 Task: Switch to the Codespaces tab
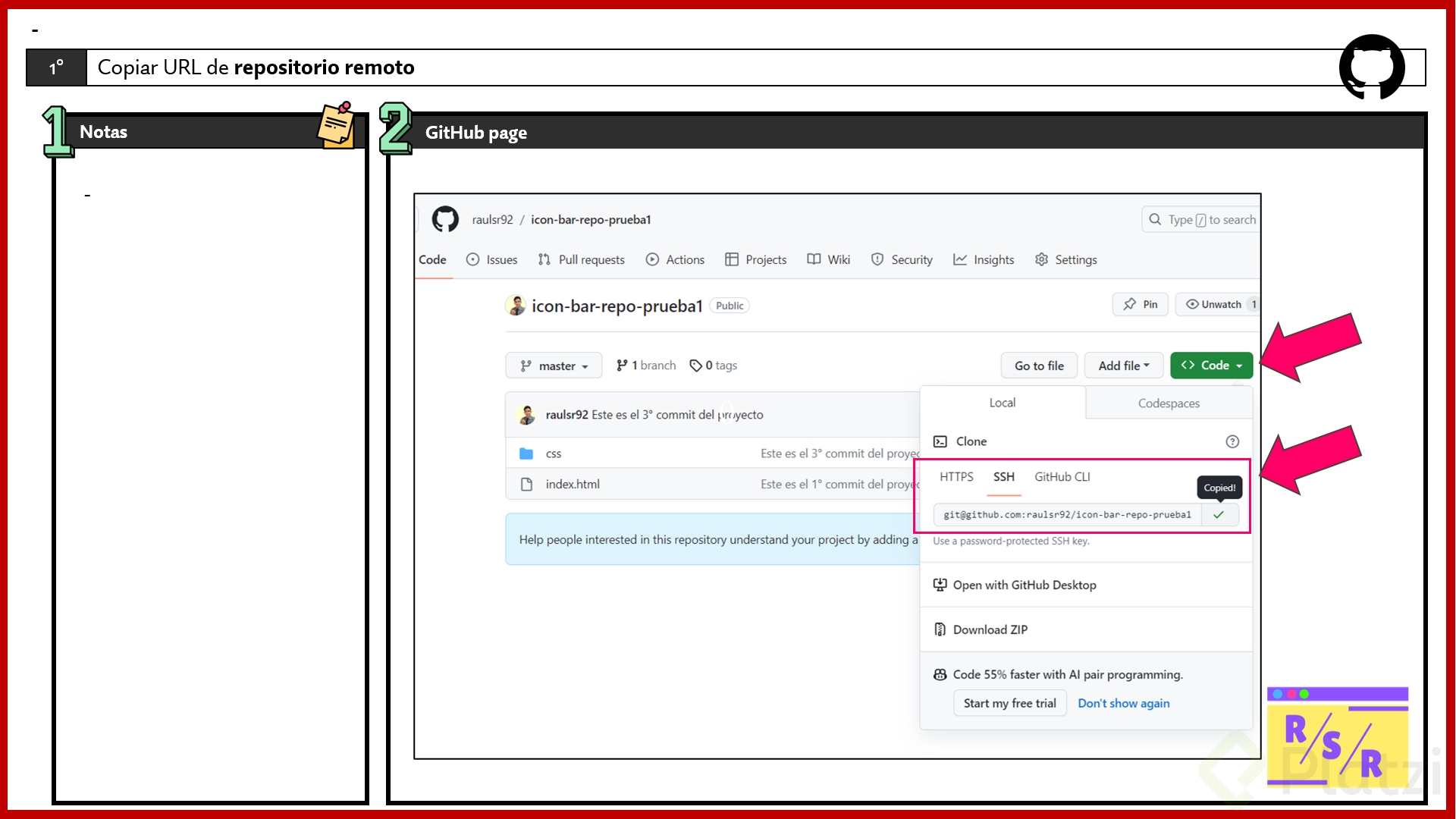click(x=1169, y=403)
